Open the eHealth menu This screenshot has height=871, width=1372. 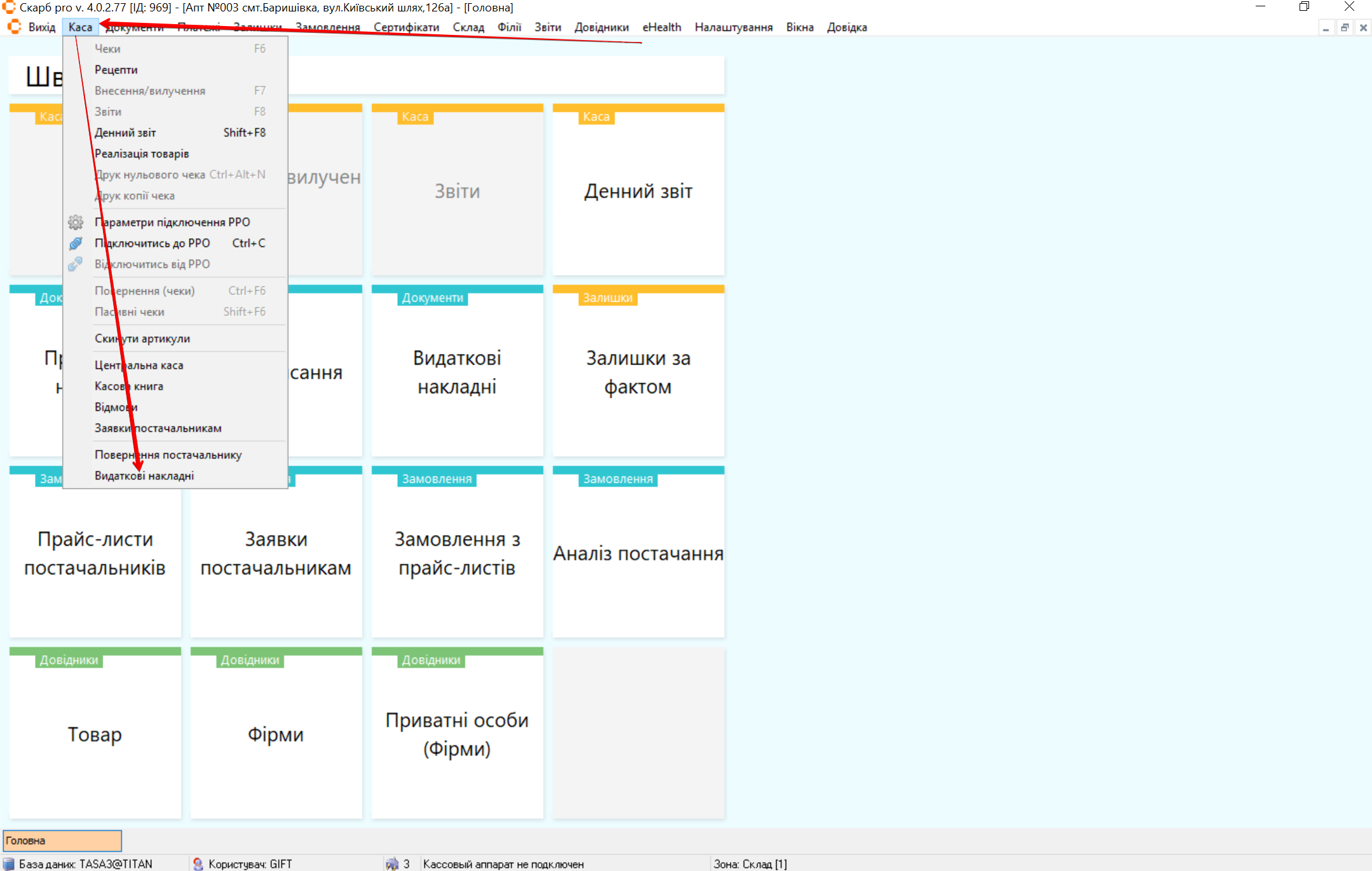coord(662,27)
